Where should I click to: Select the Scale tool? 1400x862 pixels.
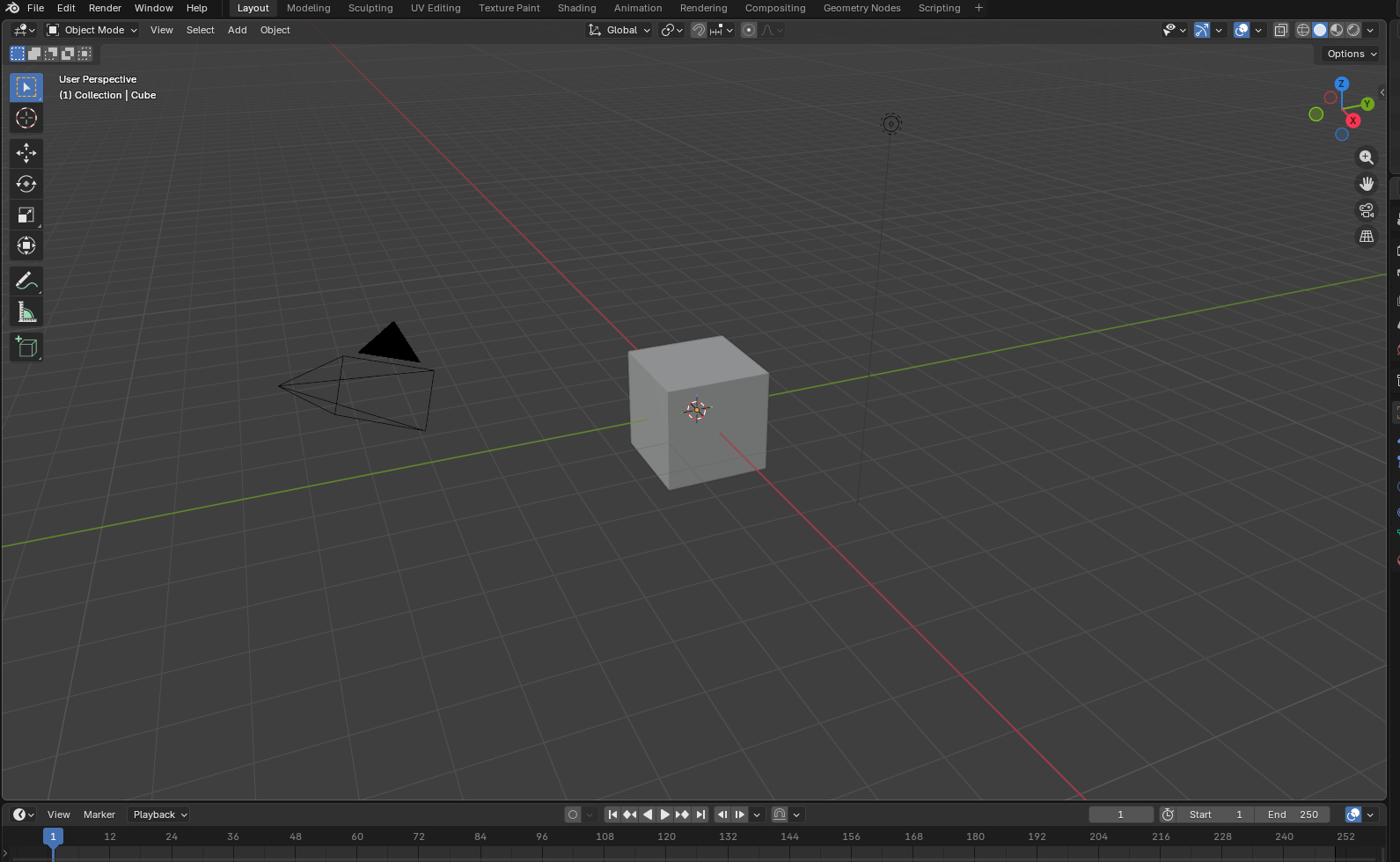(x=26, y=215)
